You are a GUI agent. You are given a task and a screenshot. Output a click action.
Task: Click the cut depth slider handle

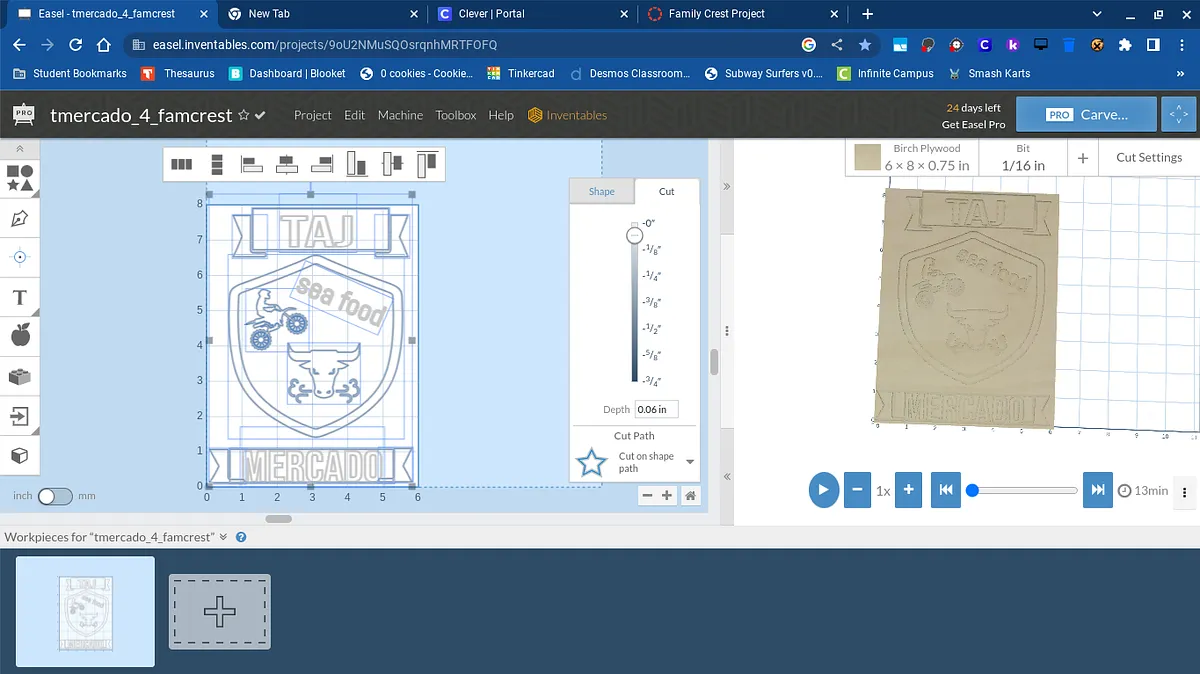[634, 236]
